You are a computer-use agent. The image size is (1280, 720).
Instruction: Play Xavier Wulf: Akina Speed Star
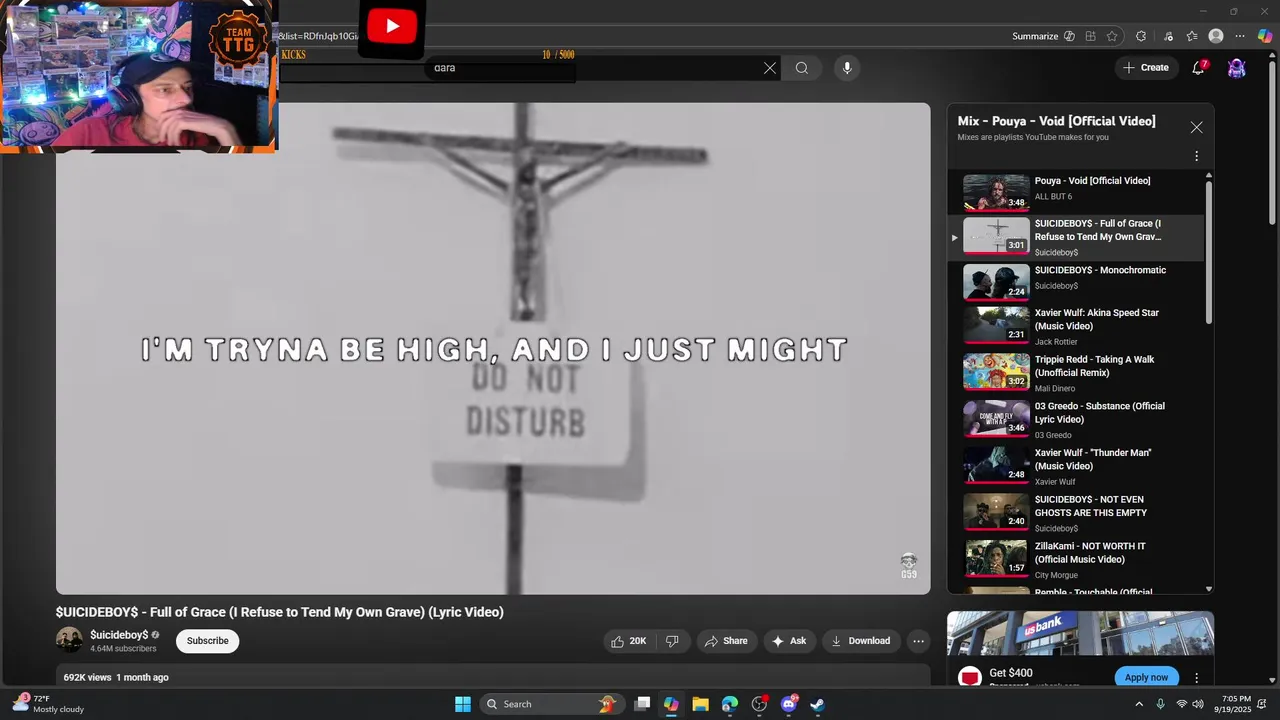click(x=1078, y=326)
